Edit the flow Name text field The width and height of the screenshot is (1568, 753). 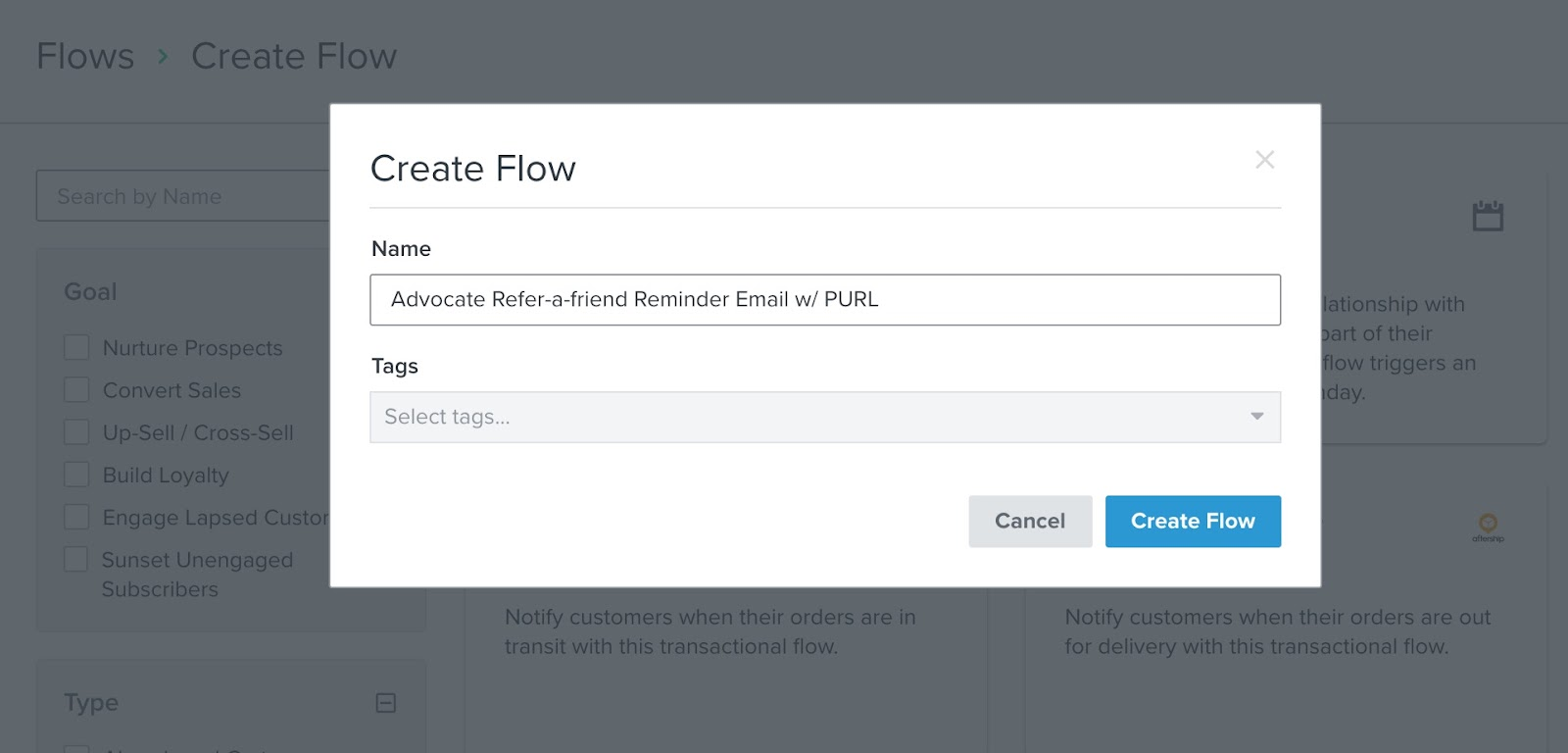[x=825, y=300]
